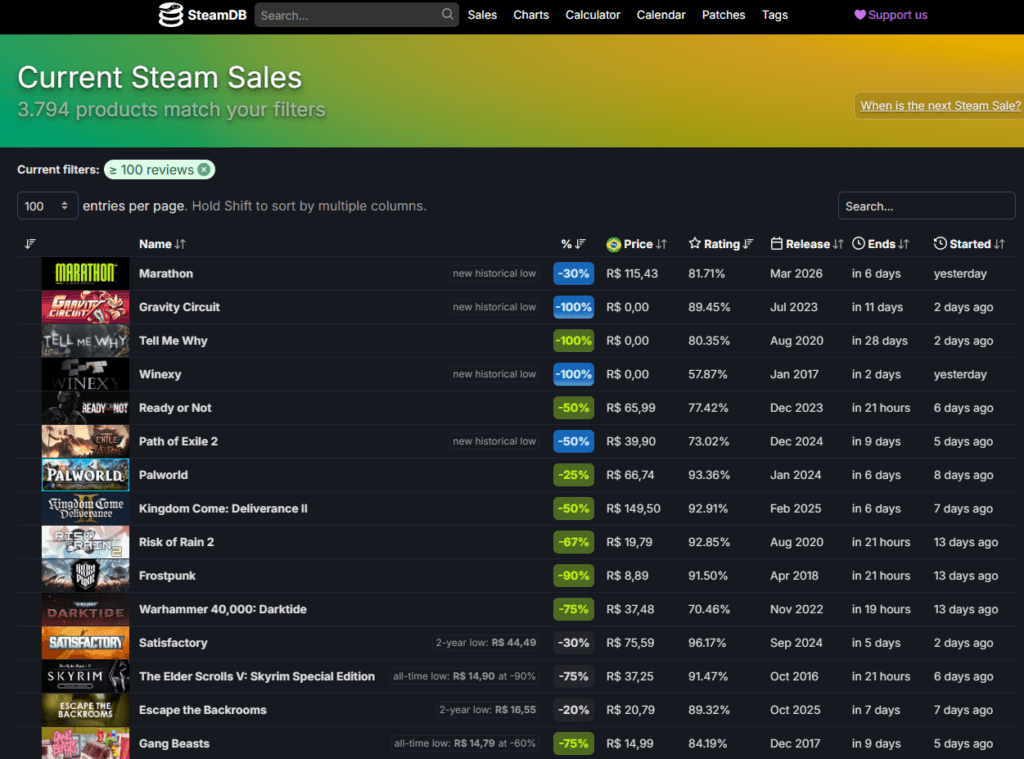Click the Palworld thumbnail image
The width and height of the screenshot is (1024, 759).
[86, 475]
